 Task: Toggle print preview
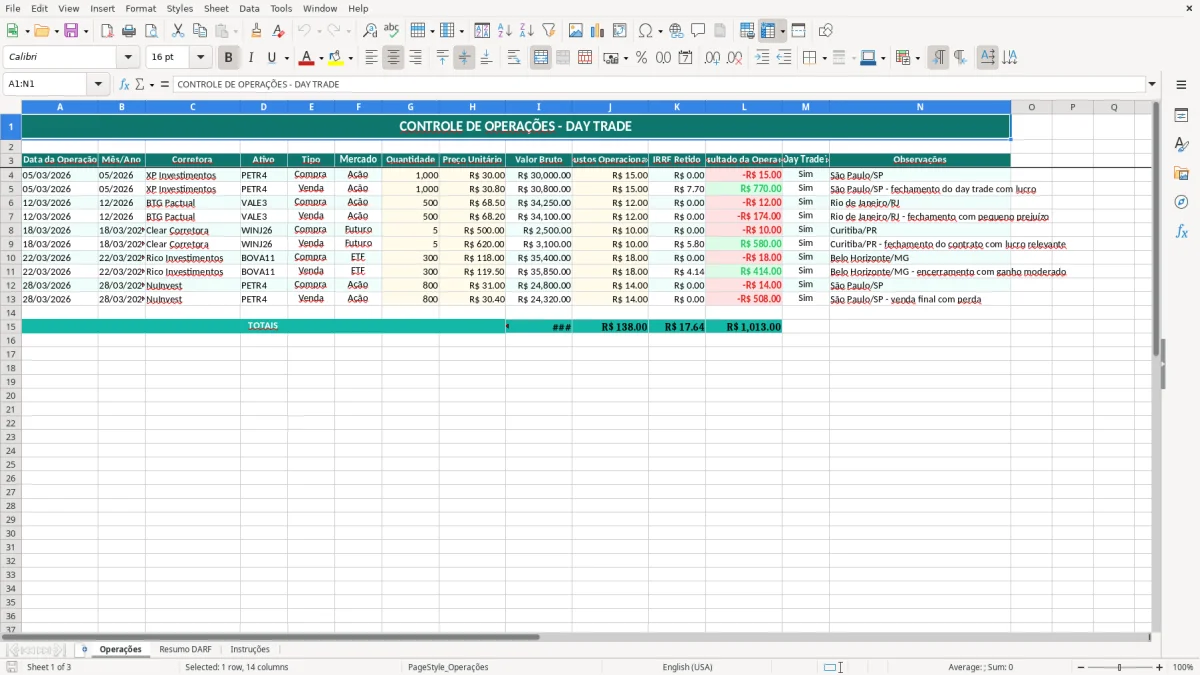[x=150, y=31]
